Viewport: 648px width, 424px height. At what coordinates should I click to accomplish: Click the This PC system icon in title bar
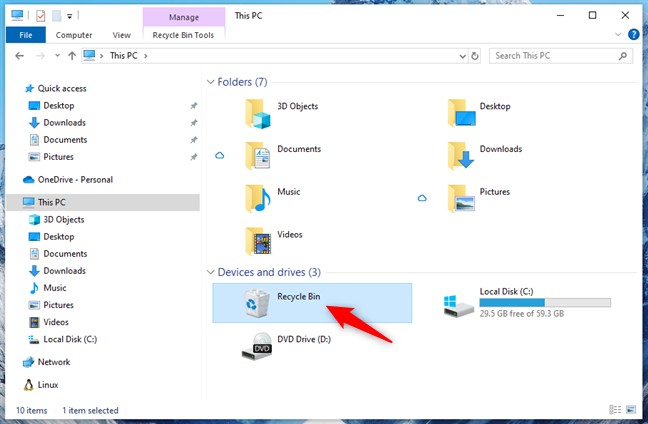(17, 16)
